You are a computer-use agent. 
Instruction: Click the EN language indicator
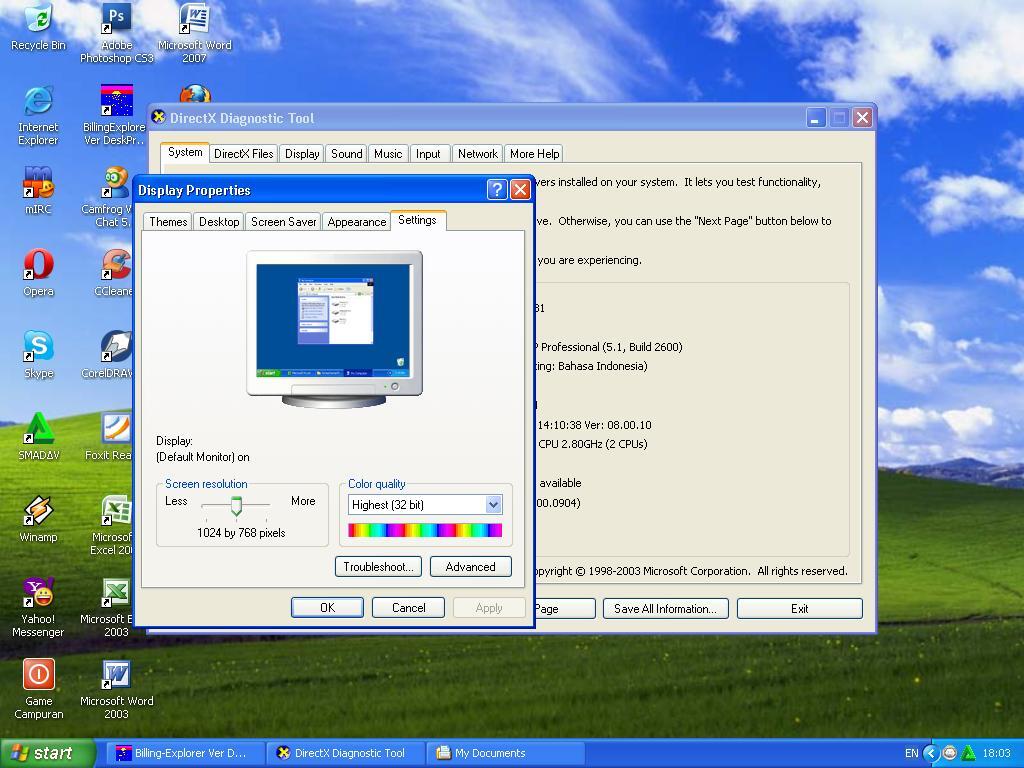click(912, 753)
